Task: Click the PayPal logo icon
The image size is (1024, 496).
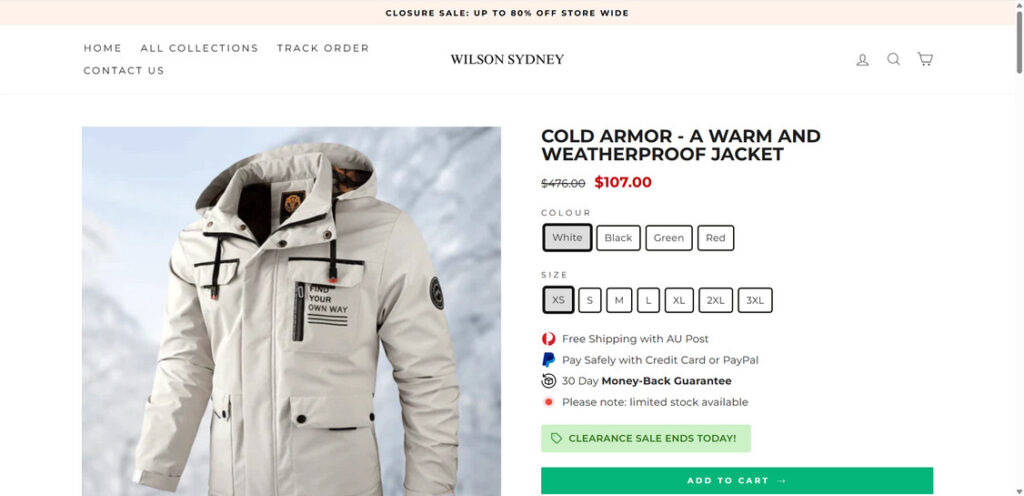Action: pyautogui.click(x=549, y=360)
